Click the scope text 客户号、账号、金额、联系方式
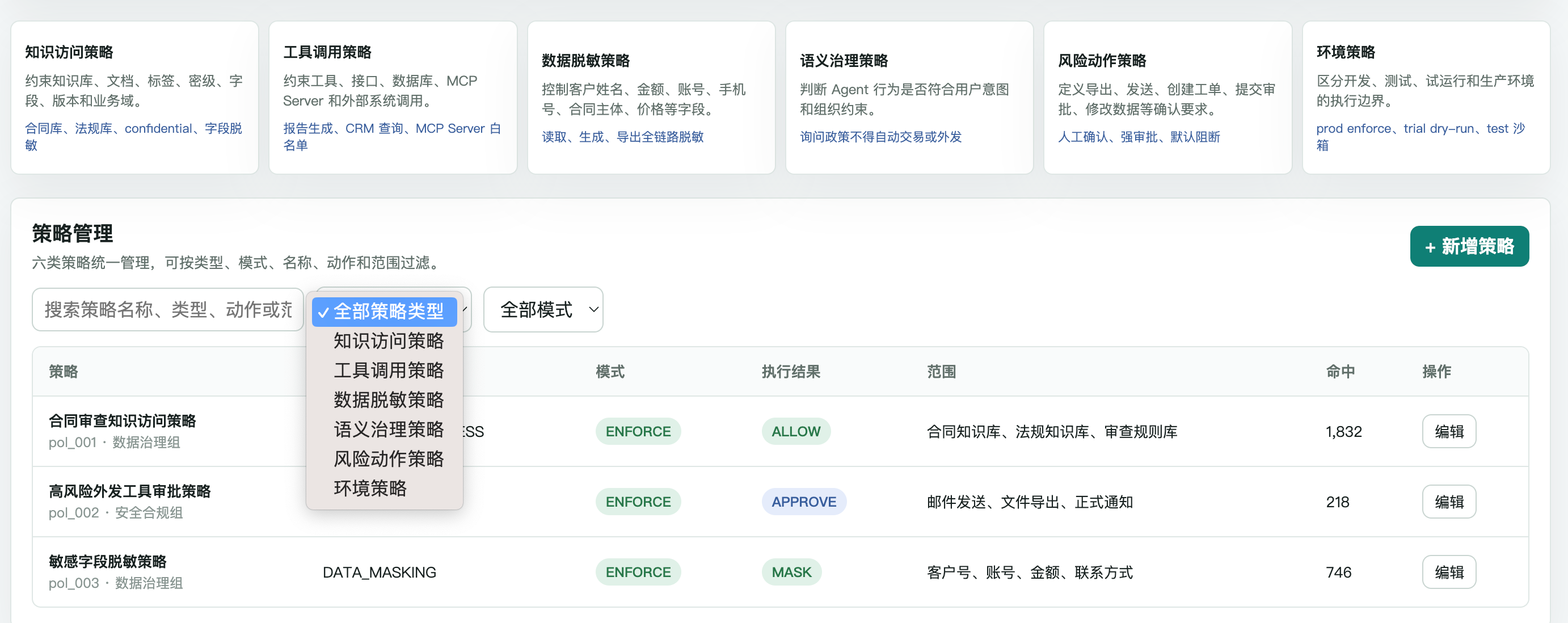This screenshot has width=1568, height=623. pyautogui.click(x=1030, y=573)
